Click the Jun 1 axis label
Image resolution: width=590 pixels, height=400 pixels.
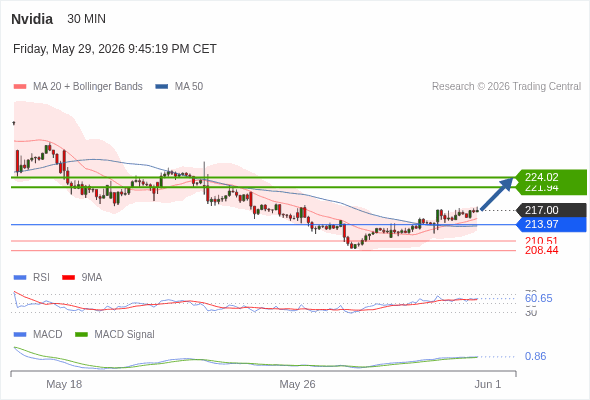(x=488, y=384)
